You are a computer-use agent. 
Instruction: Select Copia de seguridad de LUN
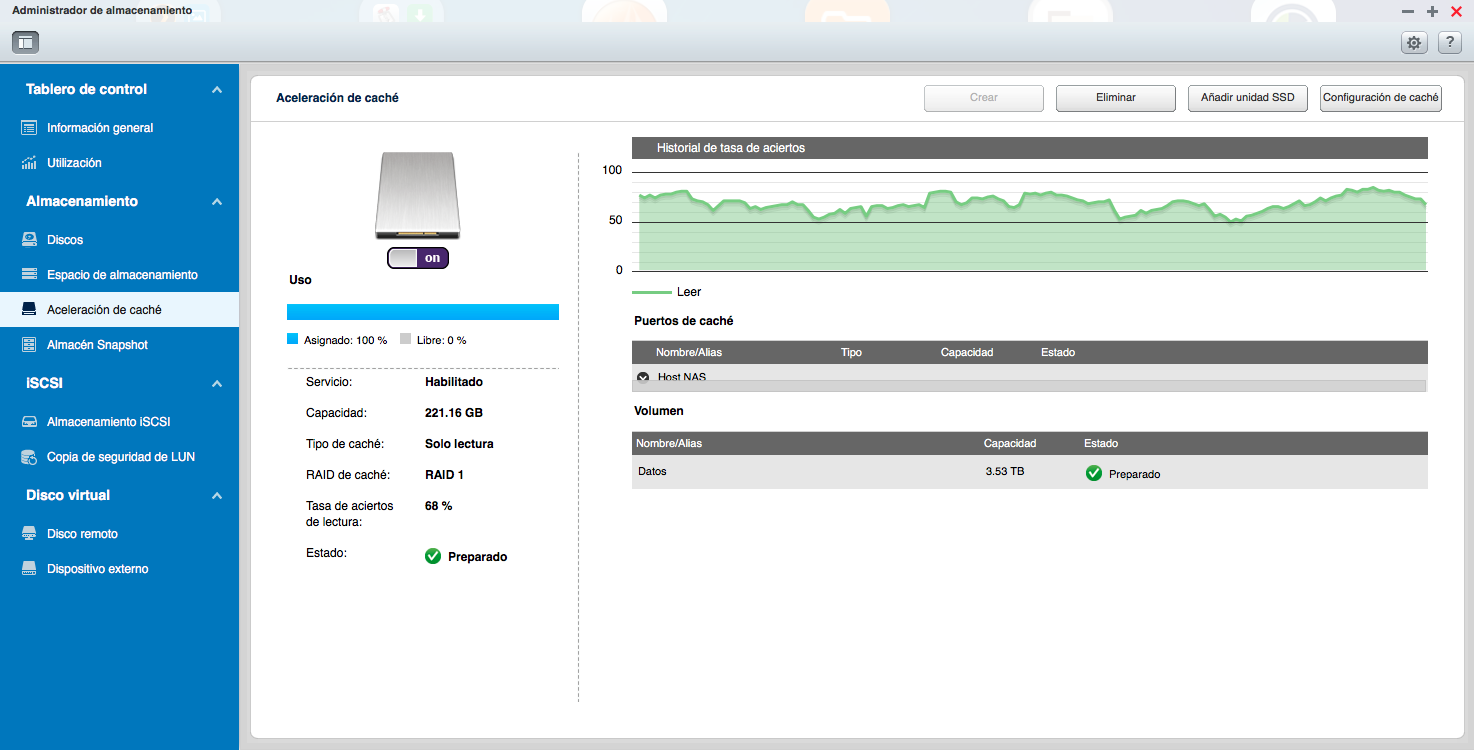coord(120,457)
